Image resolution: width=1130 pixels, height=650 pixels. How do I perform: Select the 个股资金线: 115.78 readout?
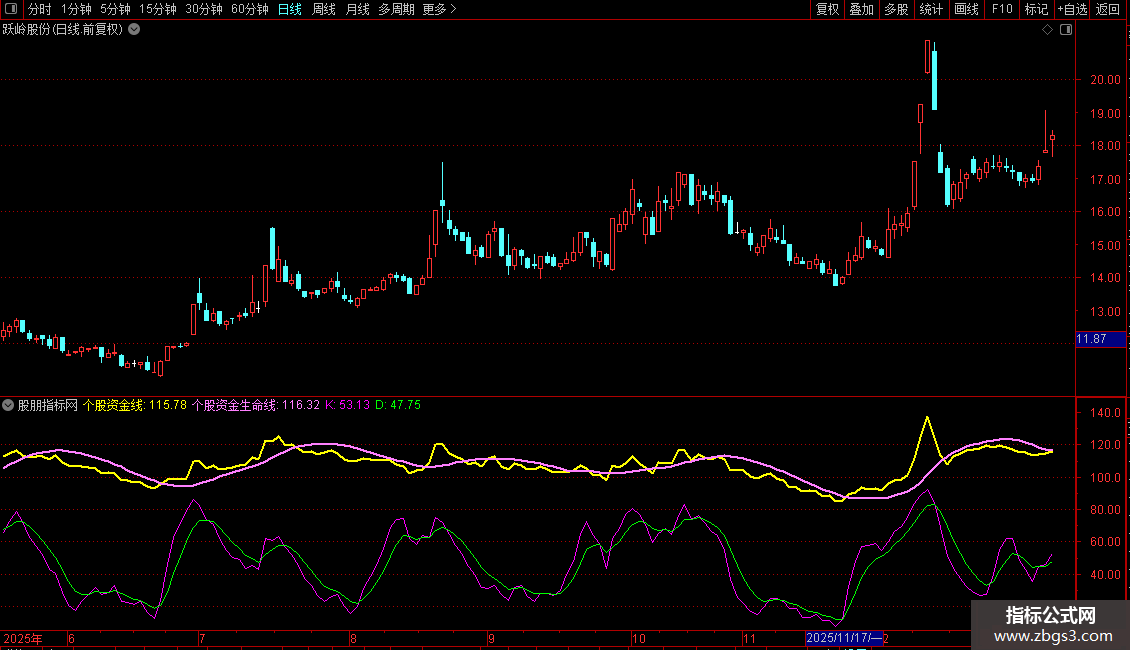(135, 405)
